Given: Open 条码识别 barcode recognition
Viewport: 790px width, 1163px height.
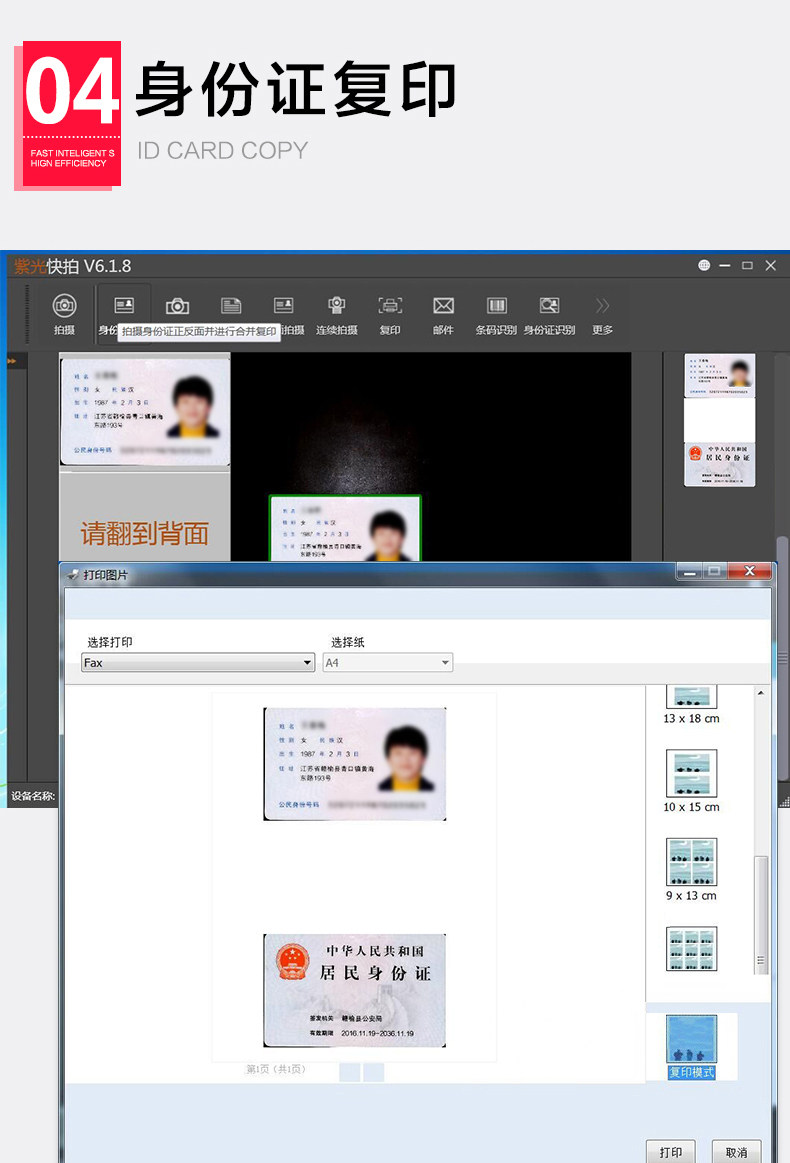Looking at the screenshot, I should tap(496, 314).
